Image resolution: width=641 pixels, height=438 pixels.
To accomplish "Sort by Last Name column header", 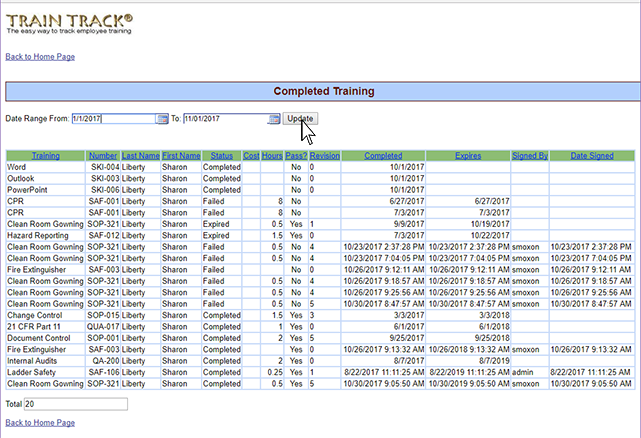I will coord(141,156).
